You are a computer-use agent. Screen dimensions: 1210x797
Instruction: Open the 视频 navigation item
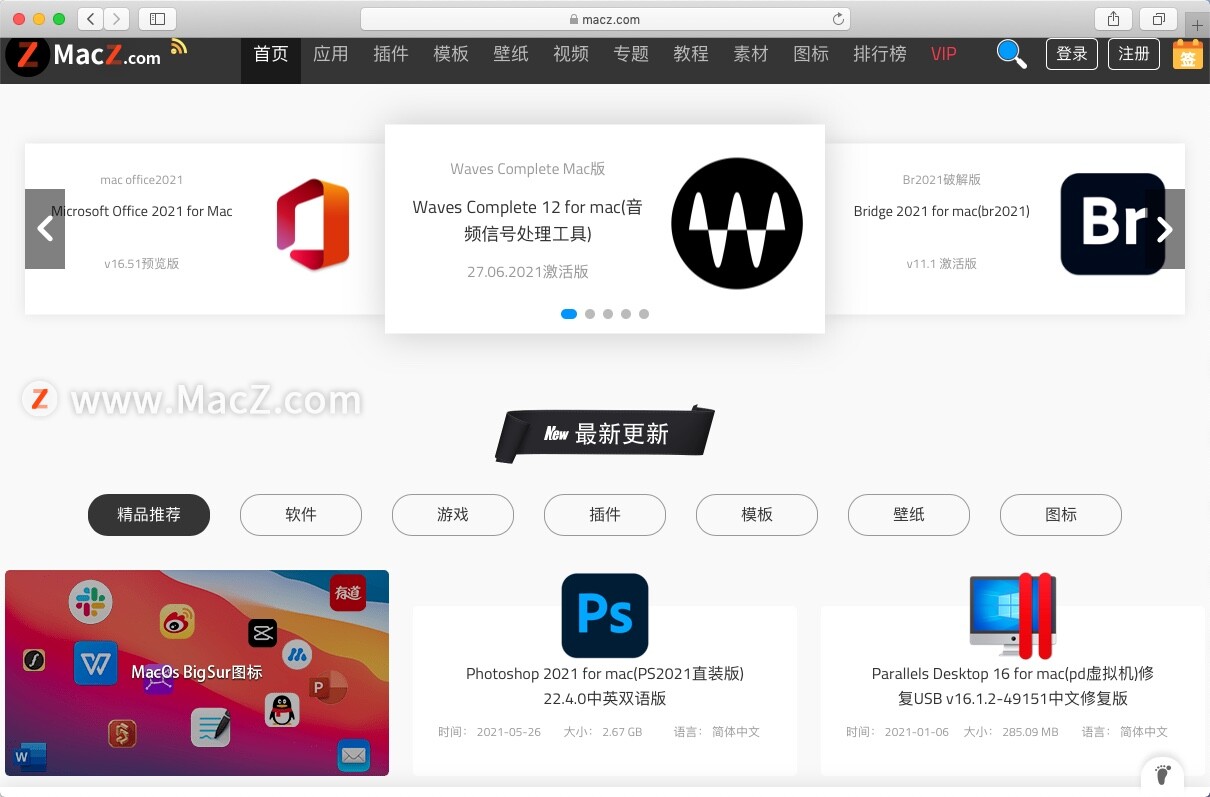coord(571,54)
